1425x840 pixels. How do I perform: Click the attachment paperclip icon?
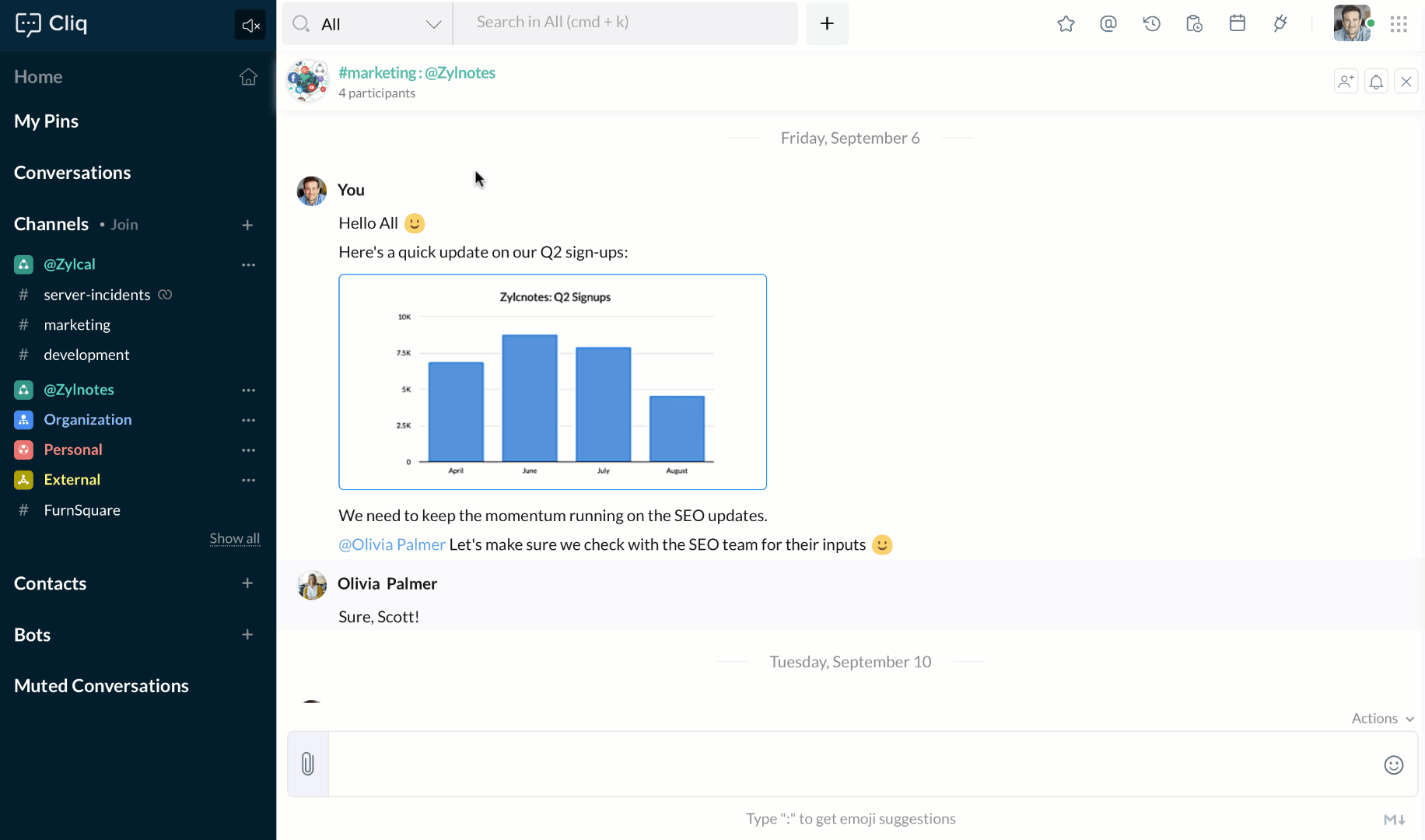[308, 764]
